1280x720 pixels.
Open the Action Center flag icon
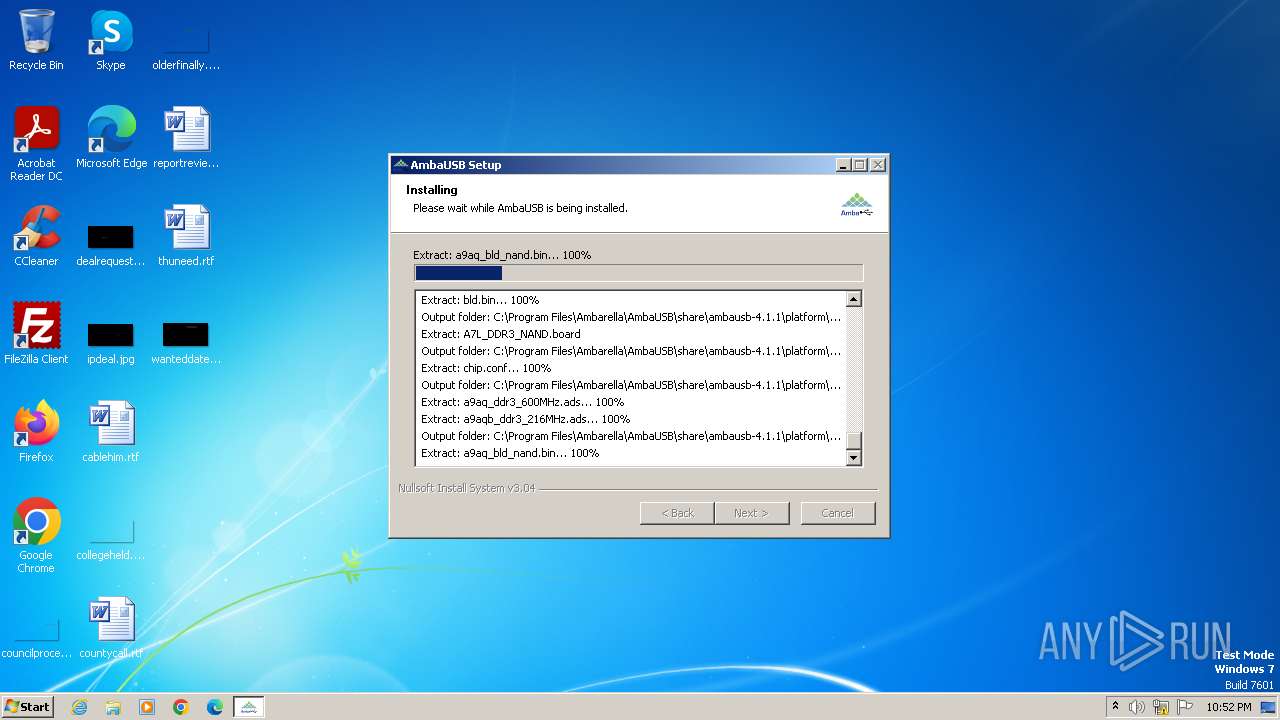1185,707
